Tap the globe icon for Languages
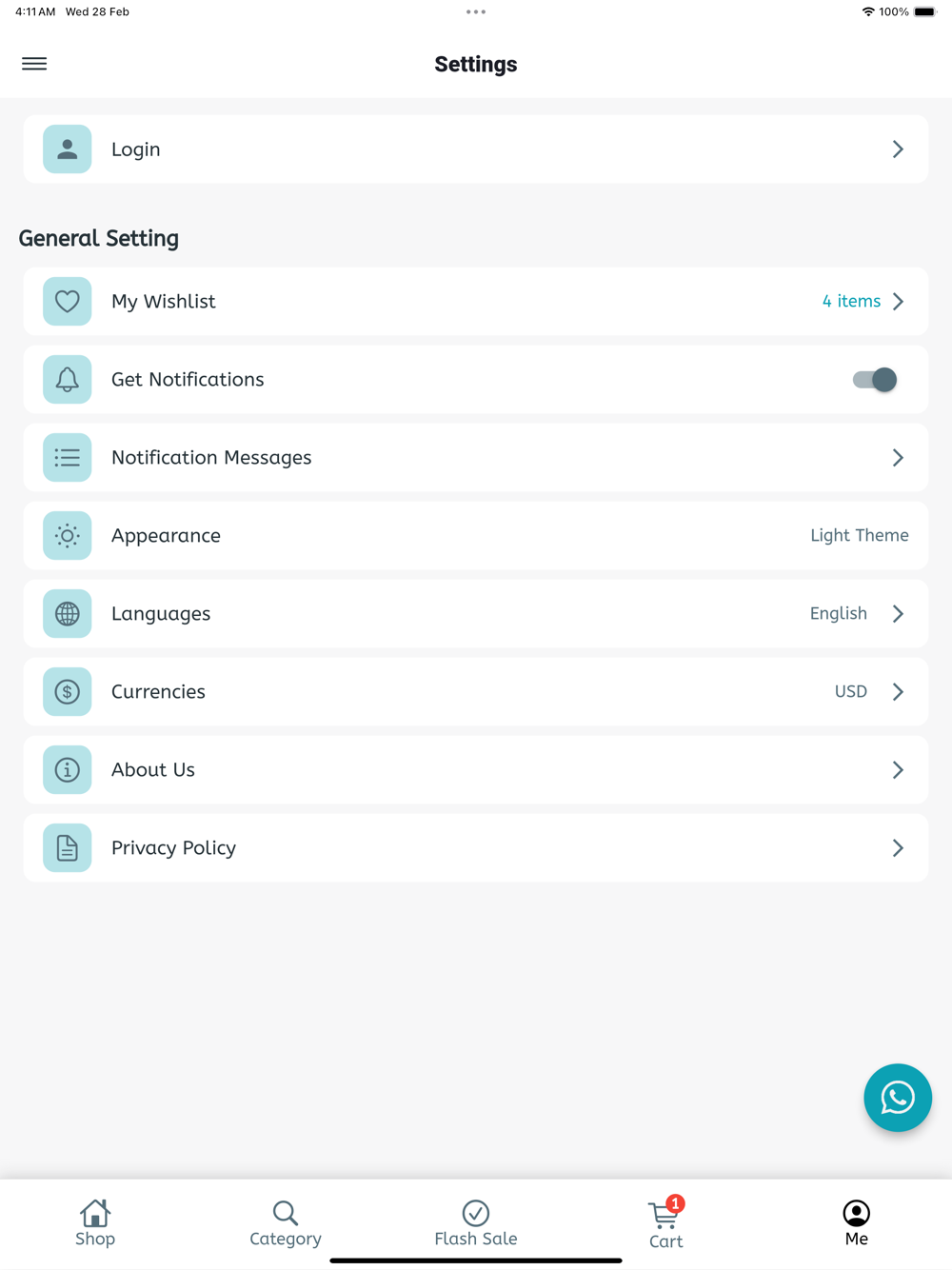 tap(67, 613)
